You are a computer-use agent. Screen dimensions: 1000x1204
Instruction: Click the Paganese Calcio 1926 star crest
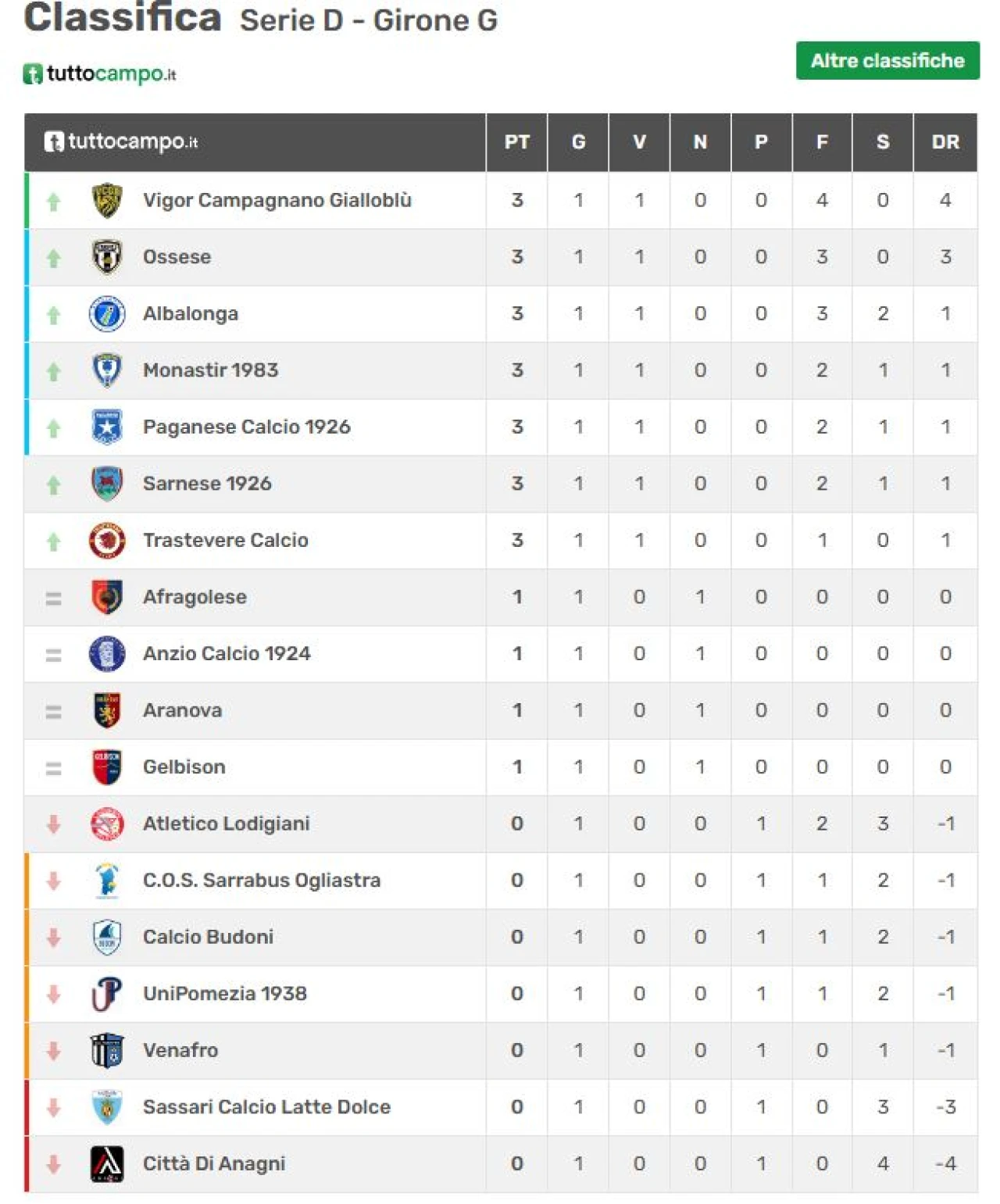pyautogui.click(x=107, y=427)
